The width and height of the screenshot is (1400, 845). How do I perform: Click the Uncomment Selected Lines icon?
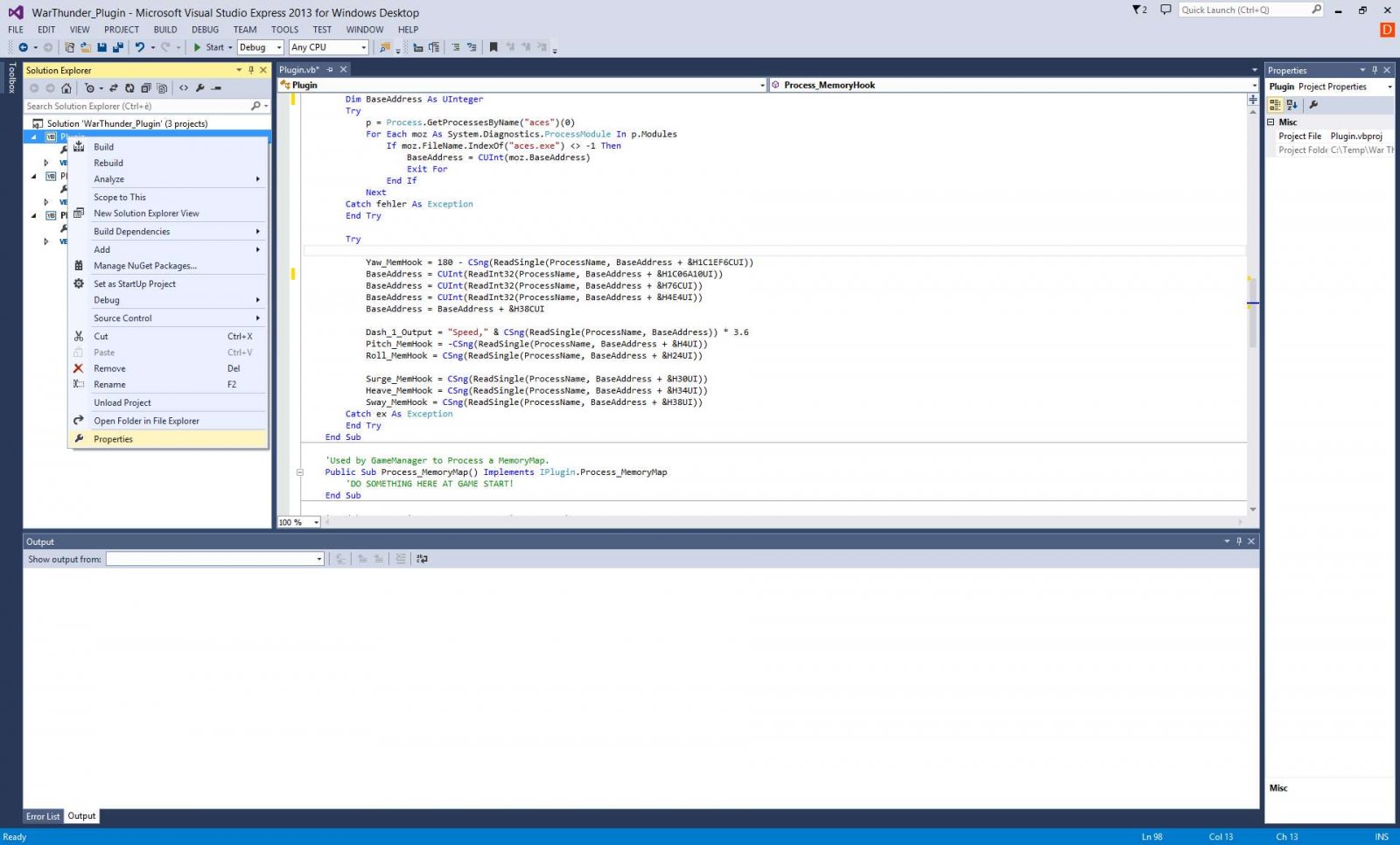(x=472, y=47)
